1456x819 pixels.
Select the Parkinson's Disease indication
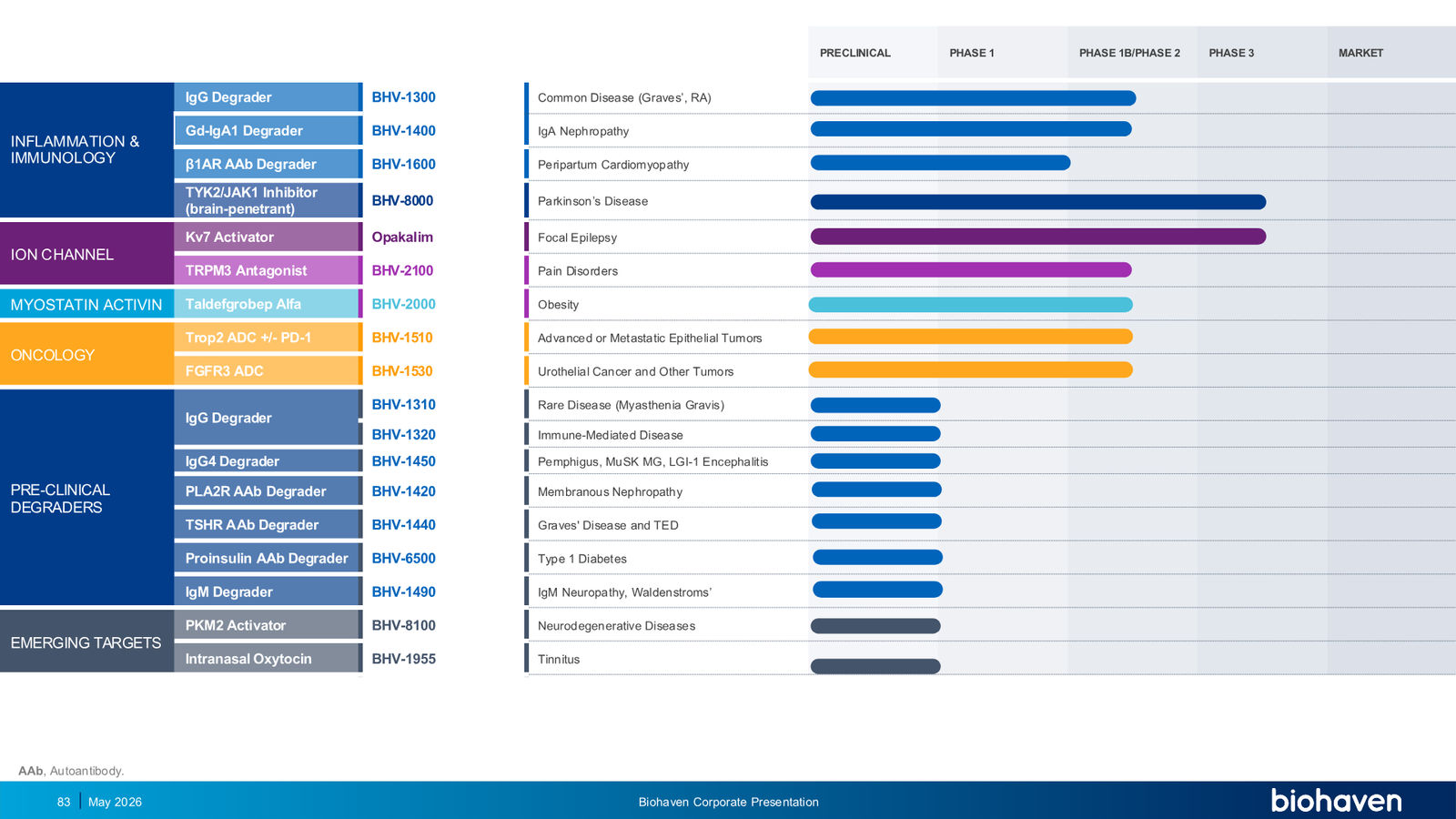(592, 201)
